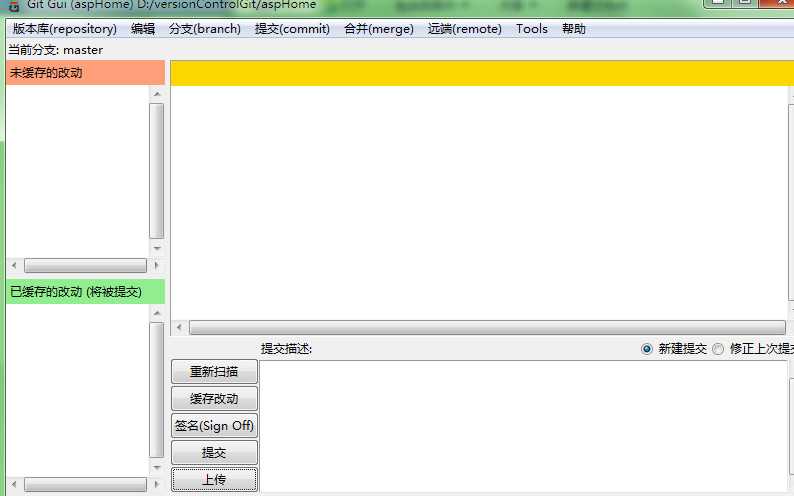
Task: Open the 提交(commit) menu
Action: pos(292,29)
